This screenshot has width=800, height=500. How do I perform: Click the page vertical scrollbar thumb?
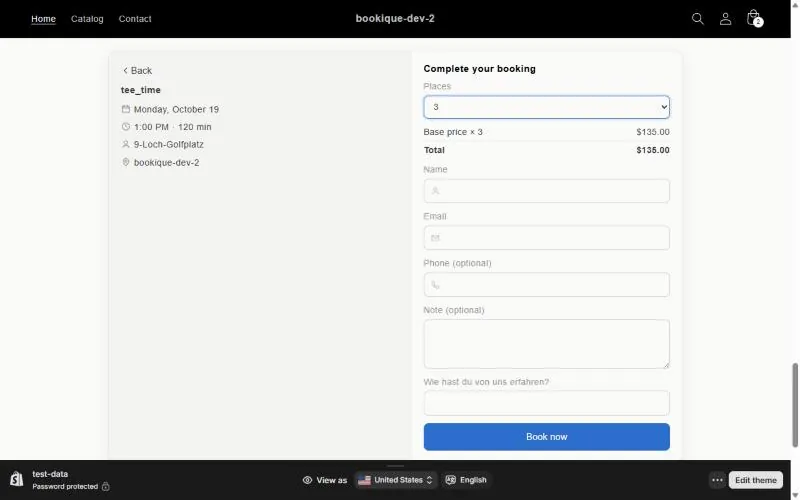[795, 406]
